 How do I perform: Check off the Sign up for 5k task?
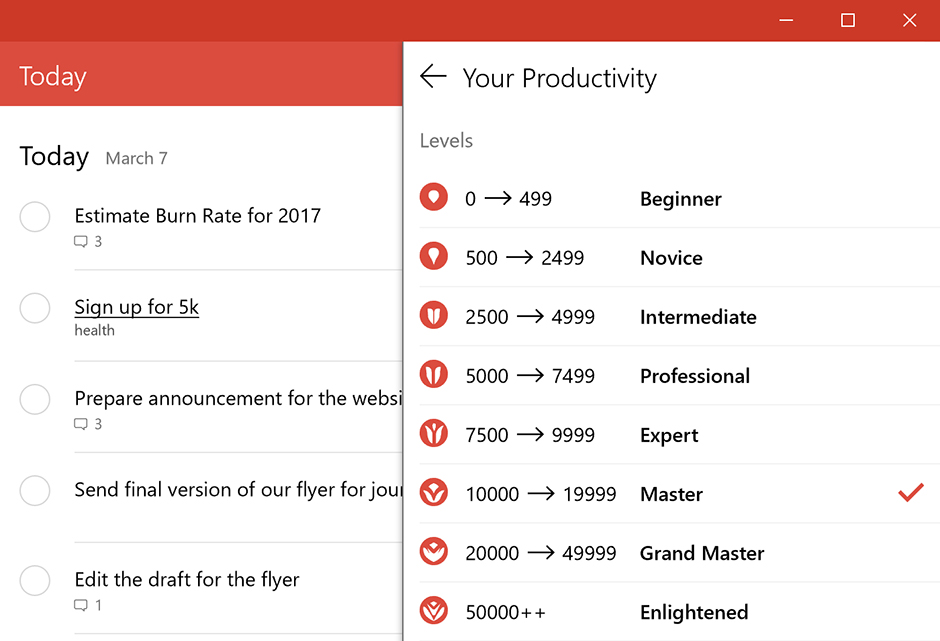click(35, 308)
